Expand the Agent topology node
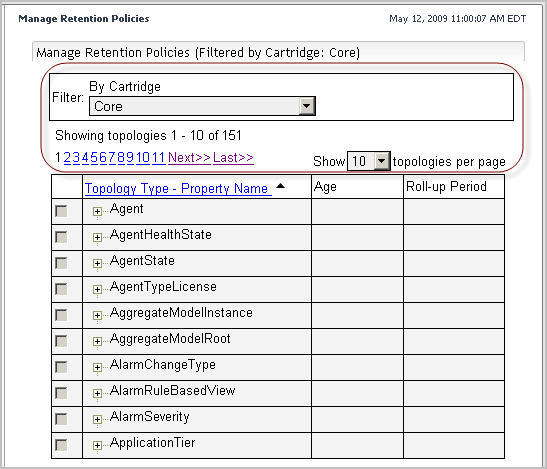Screen dimensions: 547x469 (97, 211)
